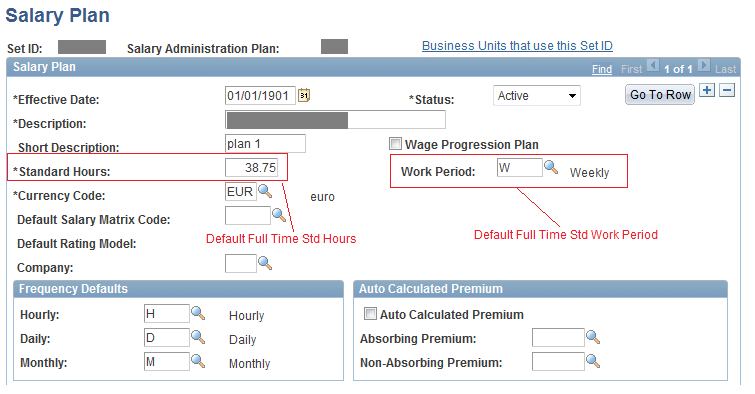Add a new row with plus icon
755x394 pixels.
(x=707, y=90)
